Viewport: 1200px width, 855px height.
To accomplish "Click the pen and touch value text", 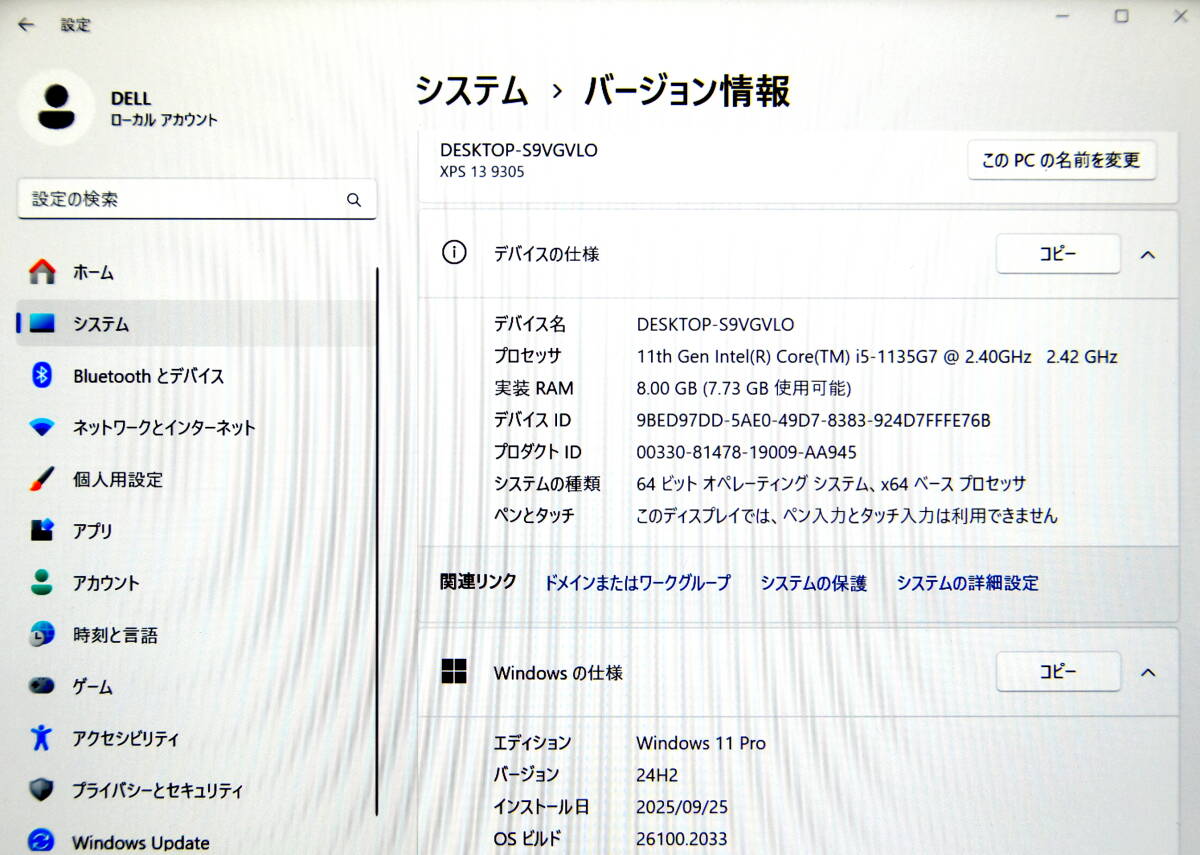I will tap(847, 516).
